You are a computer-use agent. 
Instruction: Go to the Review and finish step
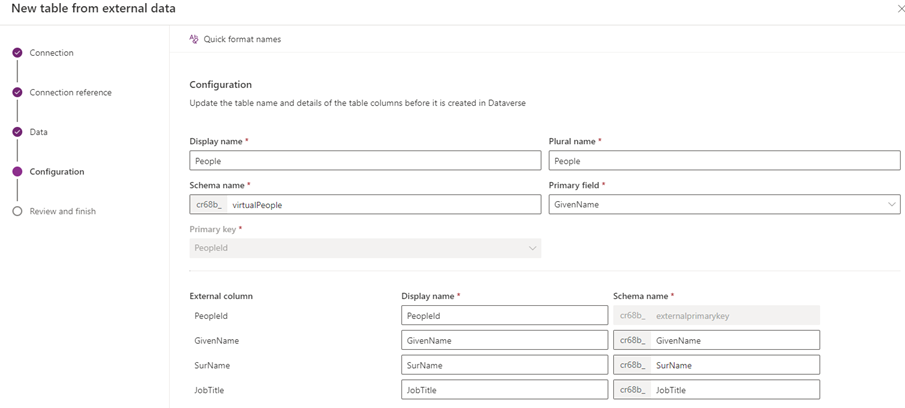(63, 211)
